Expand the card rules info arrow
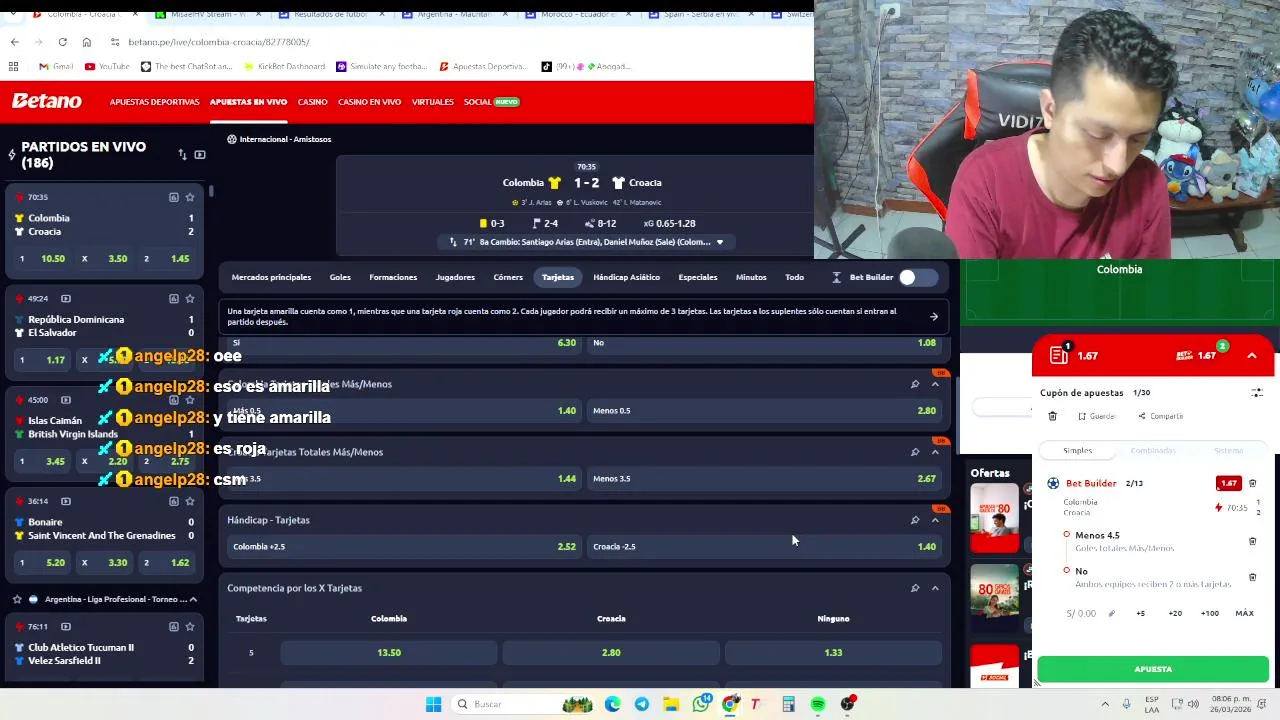1280x720 pixels. pos(933,317)
